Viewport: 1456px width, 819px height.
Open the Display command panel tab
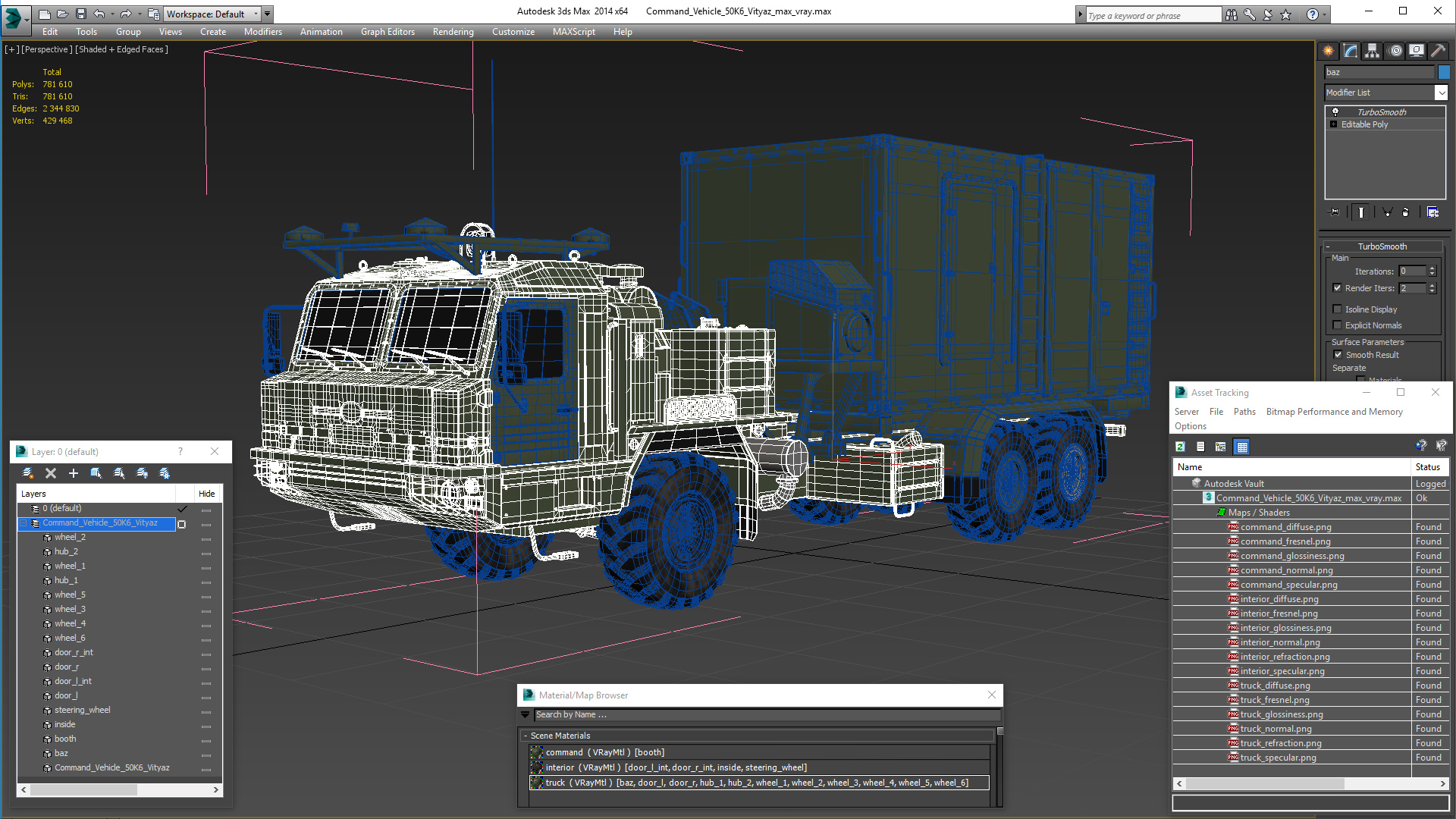point(1417,51)
